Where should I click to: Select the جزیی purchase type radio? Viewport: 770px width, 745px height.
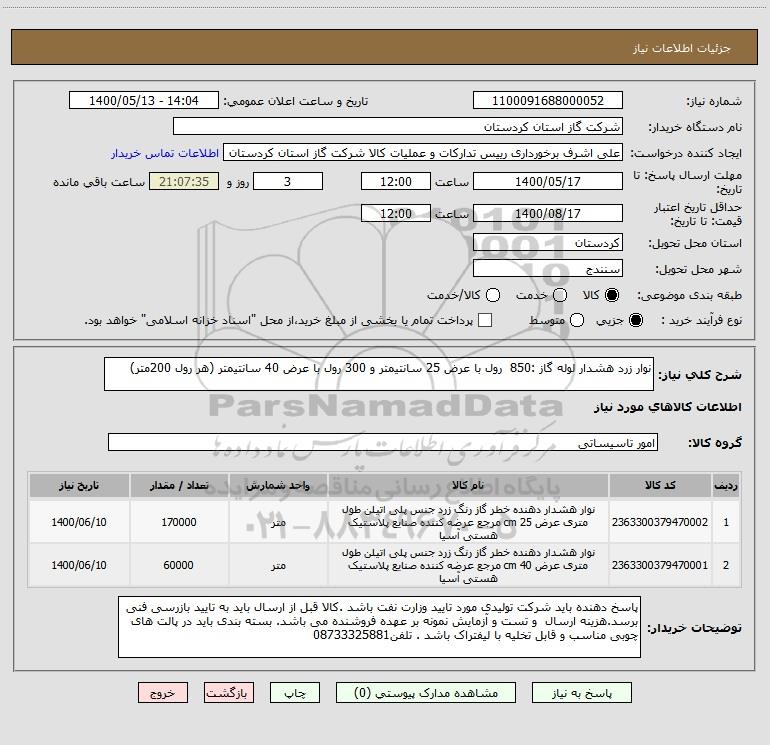tap(635, 320)
